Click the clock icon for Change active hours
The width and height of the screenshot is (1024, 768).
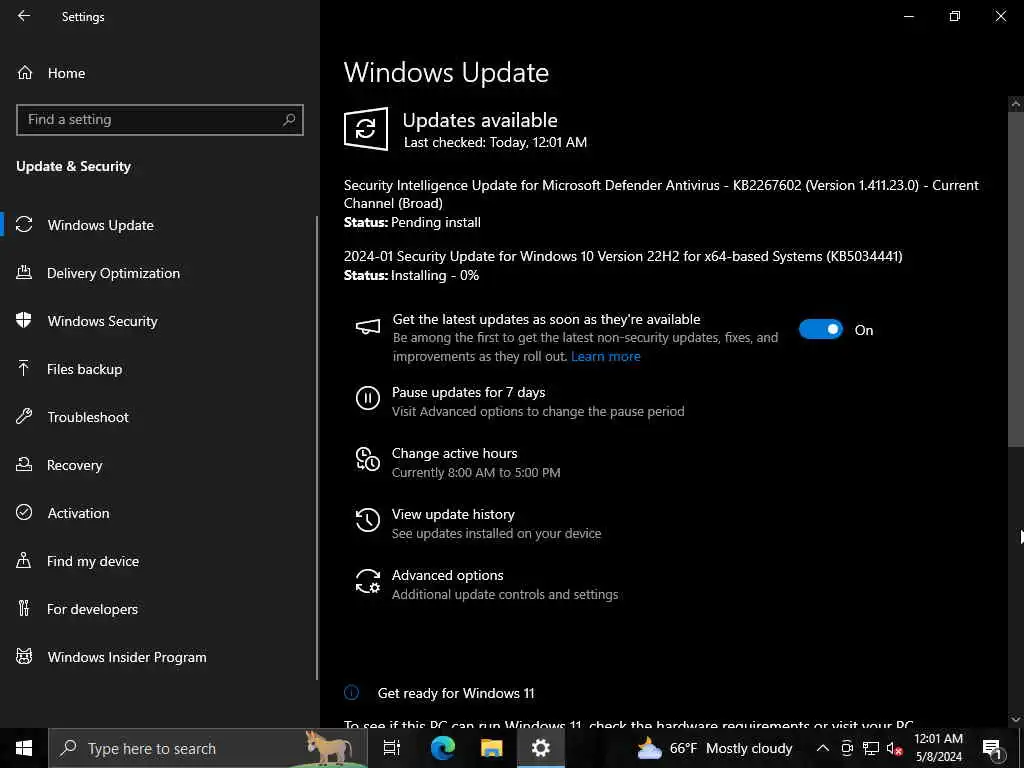[x=368, y=459]
